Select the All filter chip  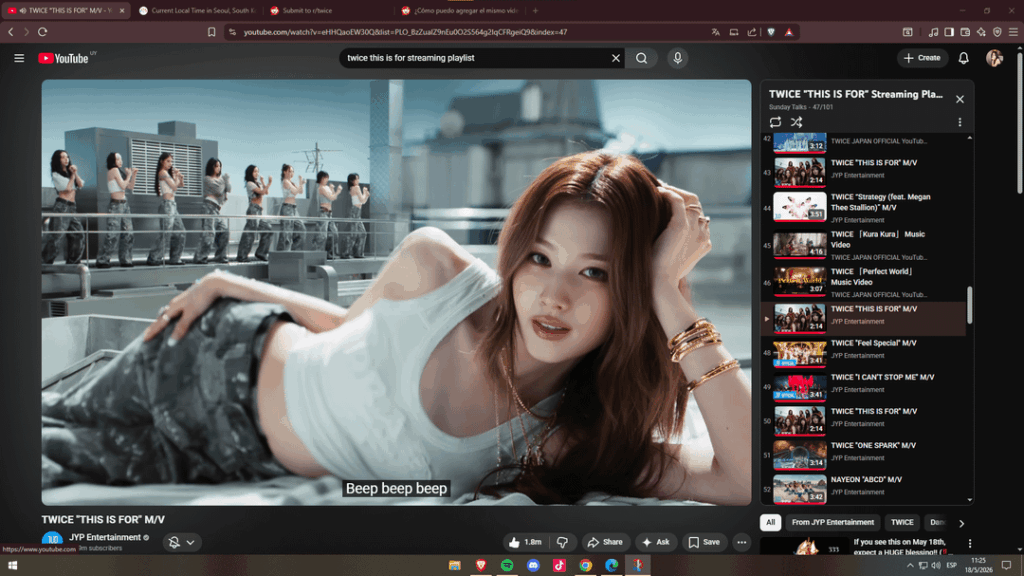[770, 522]
